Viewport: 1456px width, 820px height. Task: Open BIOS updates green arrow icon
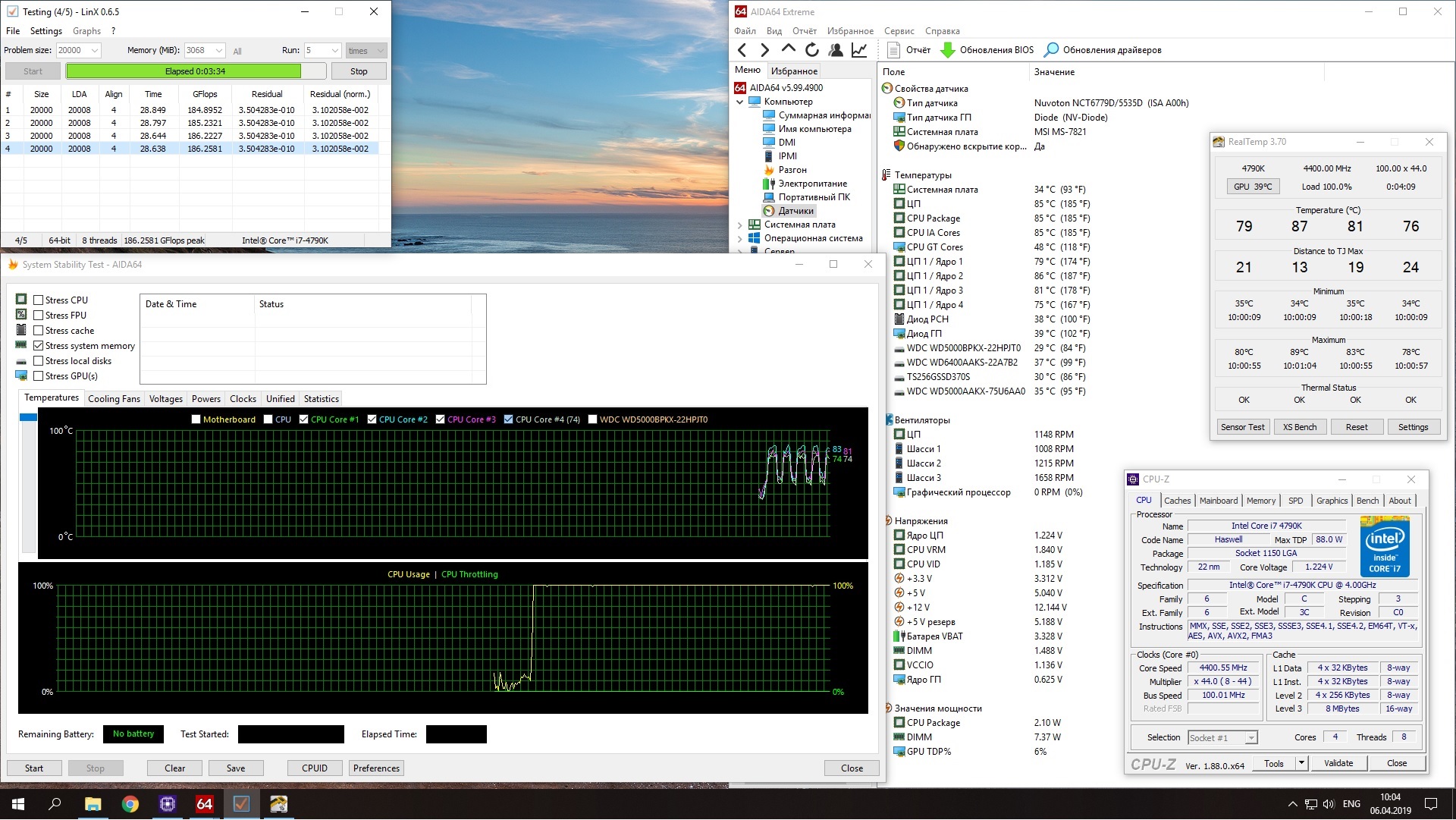pyautogui.click(x=948, y=50)
